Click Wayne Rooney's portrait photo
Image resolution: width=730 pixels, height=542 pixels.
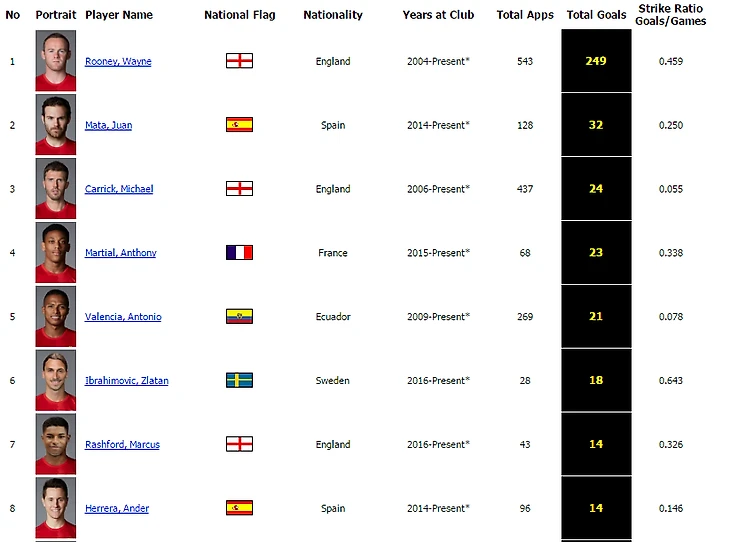point(55,61)
